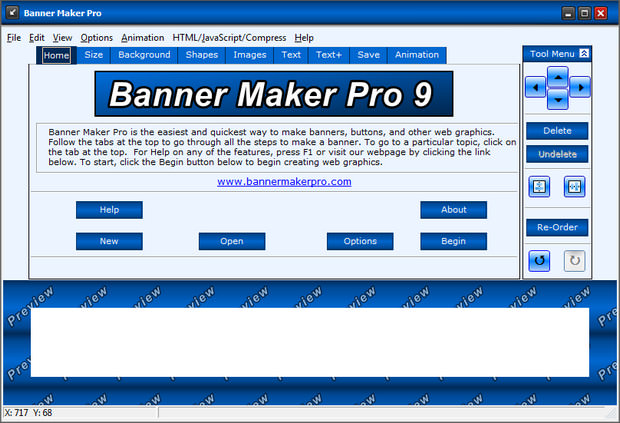Viewport: 620px width, 423px height.
Task: Click the About button
Action: [454, 210]
